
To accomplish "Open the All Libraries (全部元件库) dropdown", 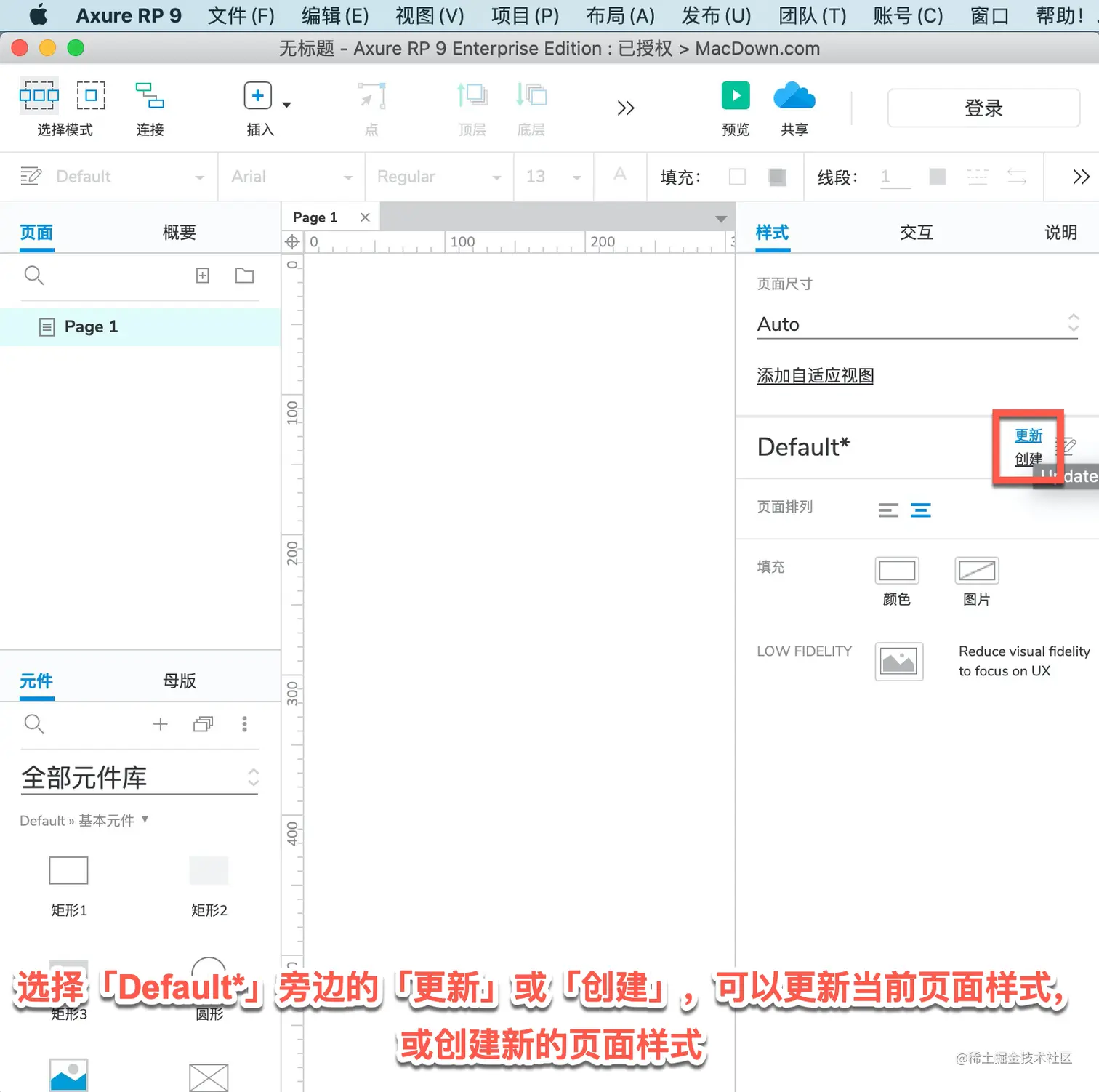I will pyautogui.click(x=140, y=778).
